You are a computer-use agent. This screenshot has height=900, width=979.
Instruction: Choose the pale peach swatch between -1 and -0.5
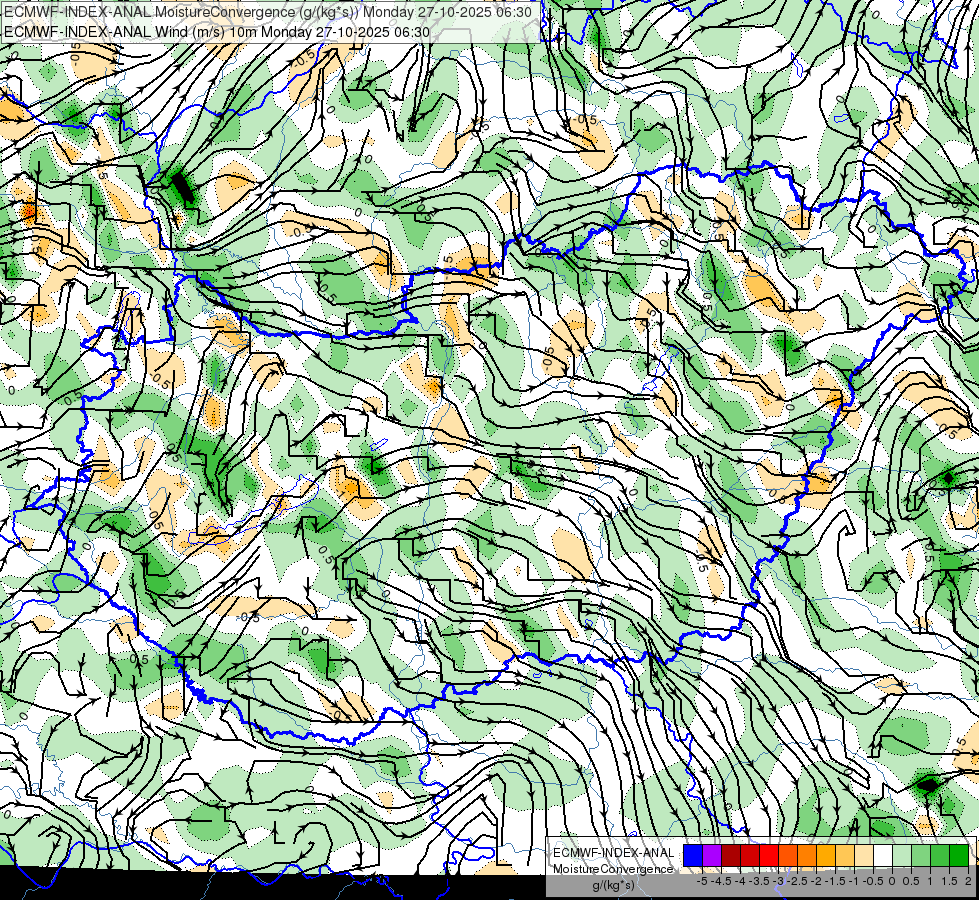click(x=864, y=855)
